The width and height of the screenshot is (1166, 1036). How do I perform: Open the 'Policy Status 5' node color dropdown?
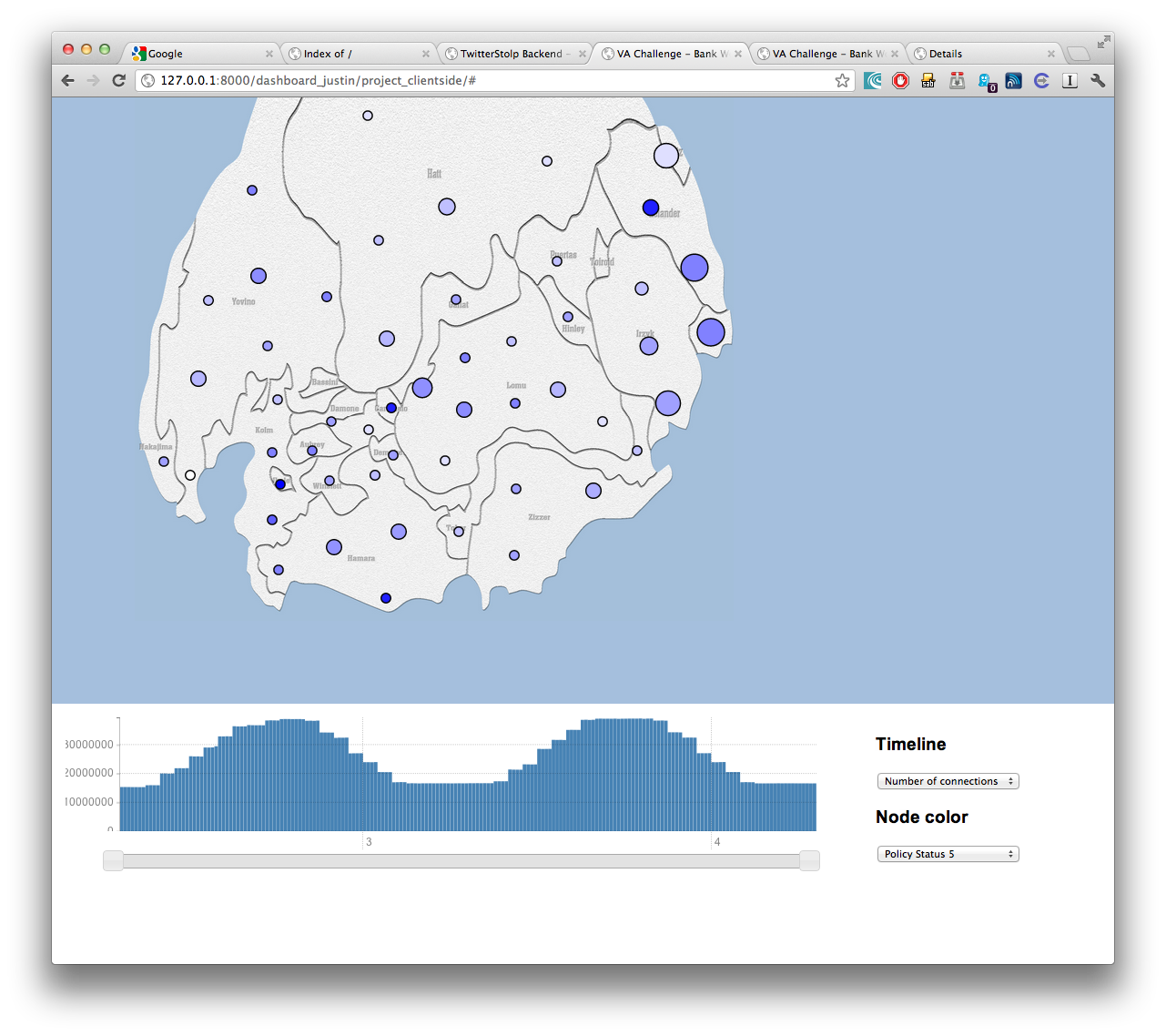[x=948, y=854]
